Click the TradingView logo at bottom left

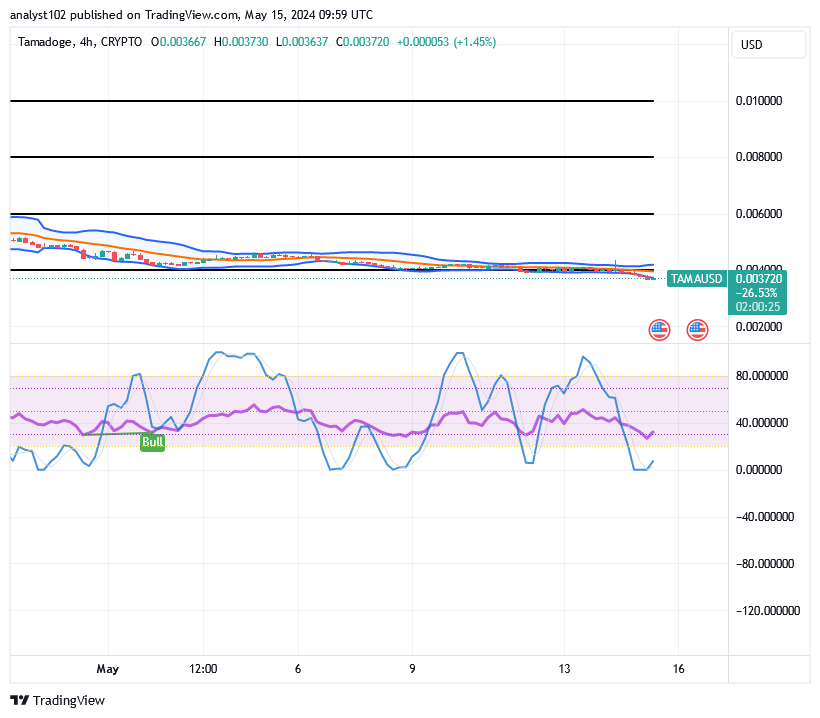[58, 700]
